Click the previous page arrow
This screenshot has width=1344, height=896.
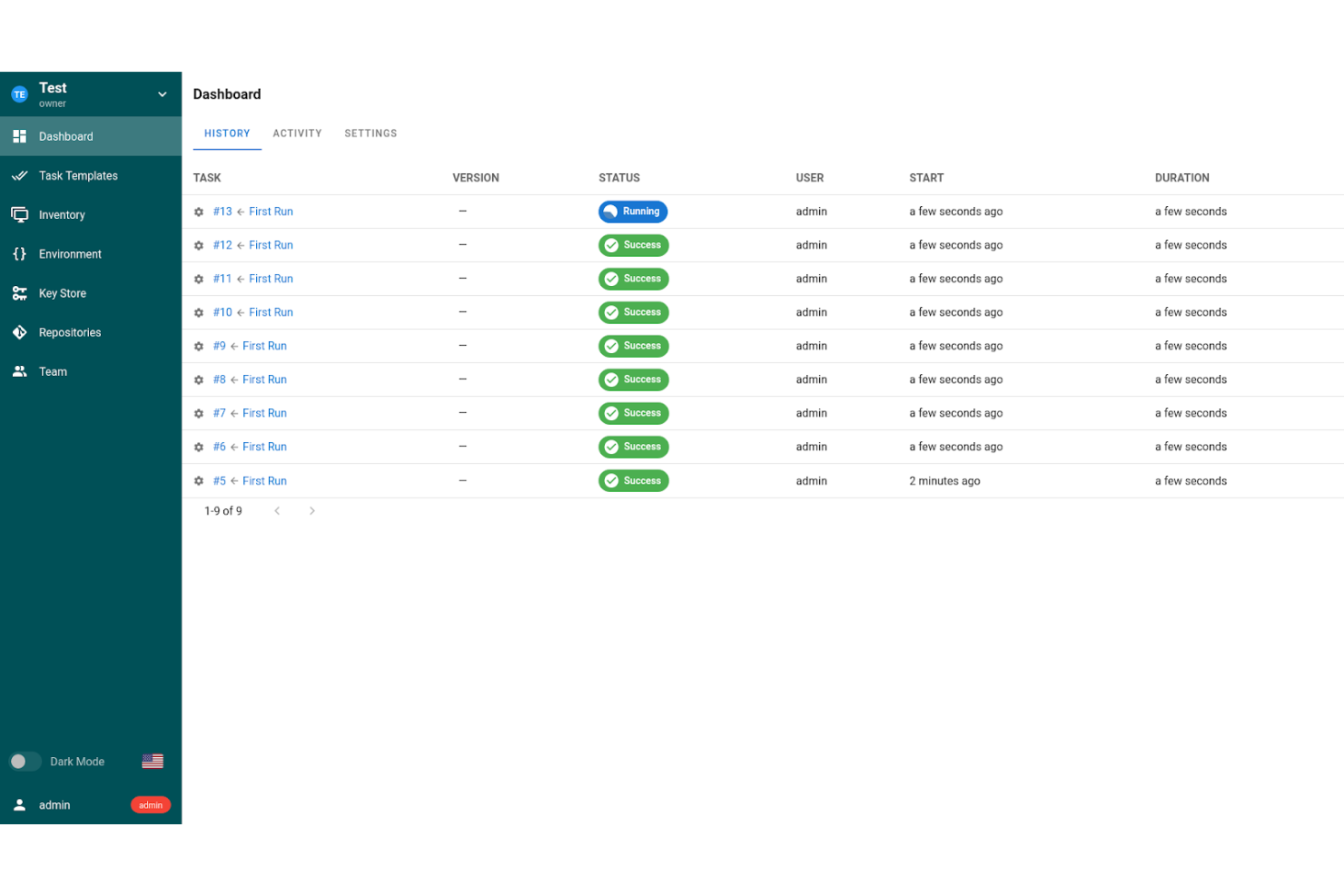click(x=277, y=511)
